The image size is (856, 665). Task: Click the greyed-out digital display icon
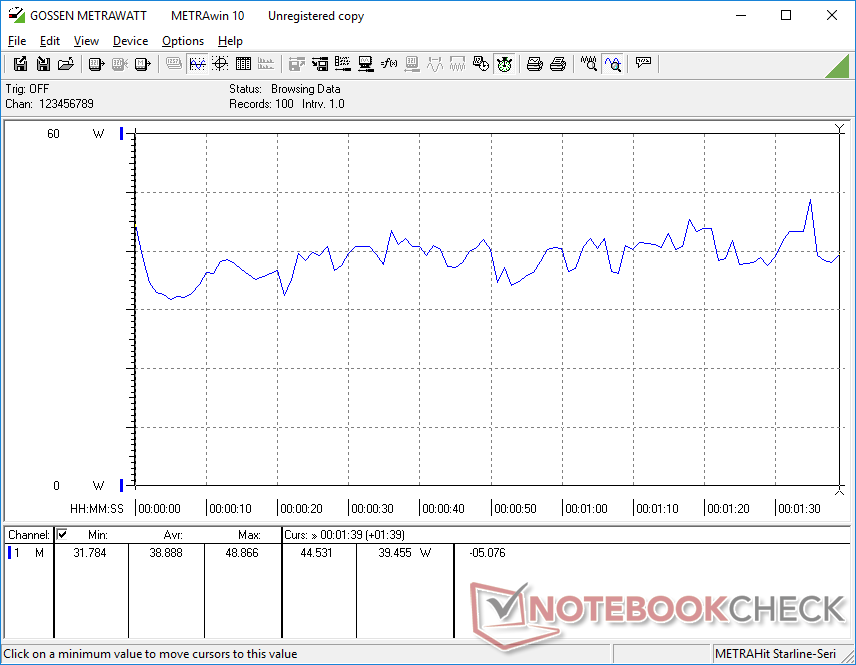[174, 64]
